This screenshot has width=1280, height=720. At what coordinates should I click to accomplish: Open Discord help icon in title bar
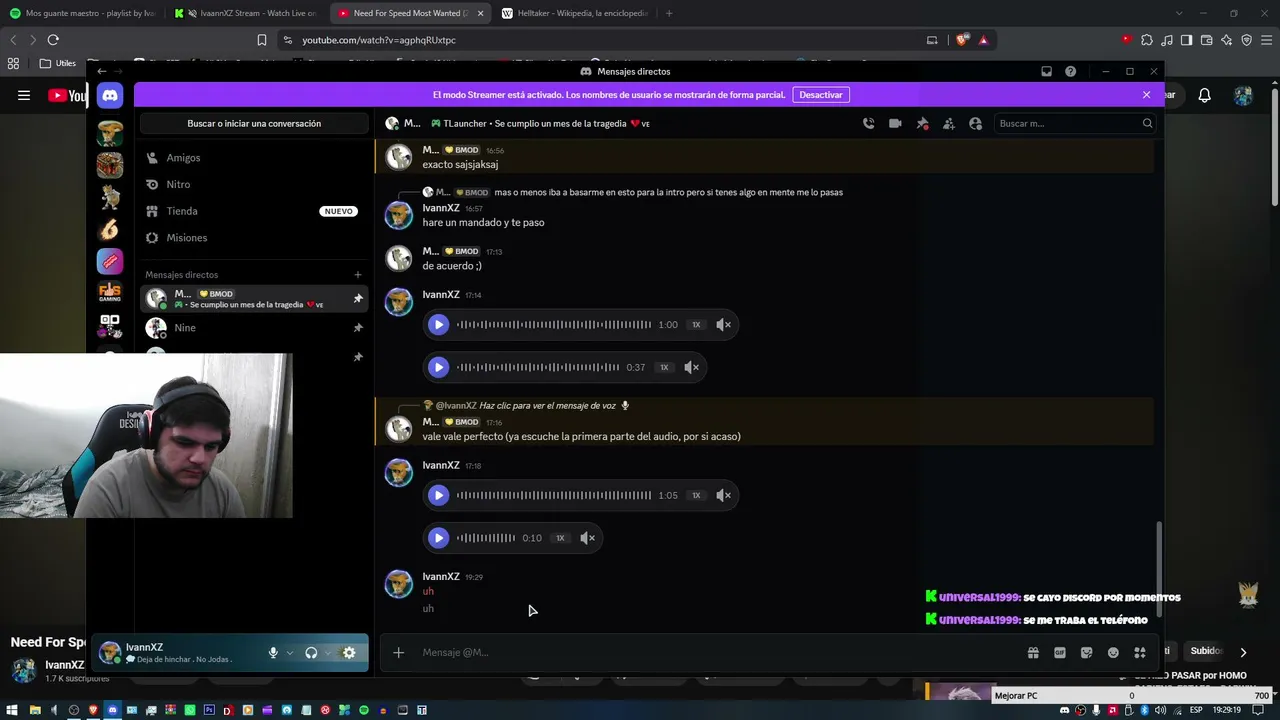click(1070, 71)
